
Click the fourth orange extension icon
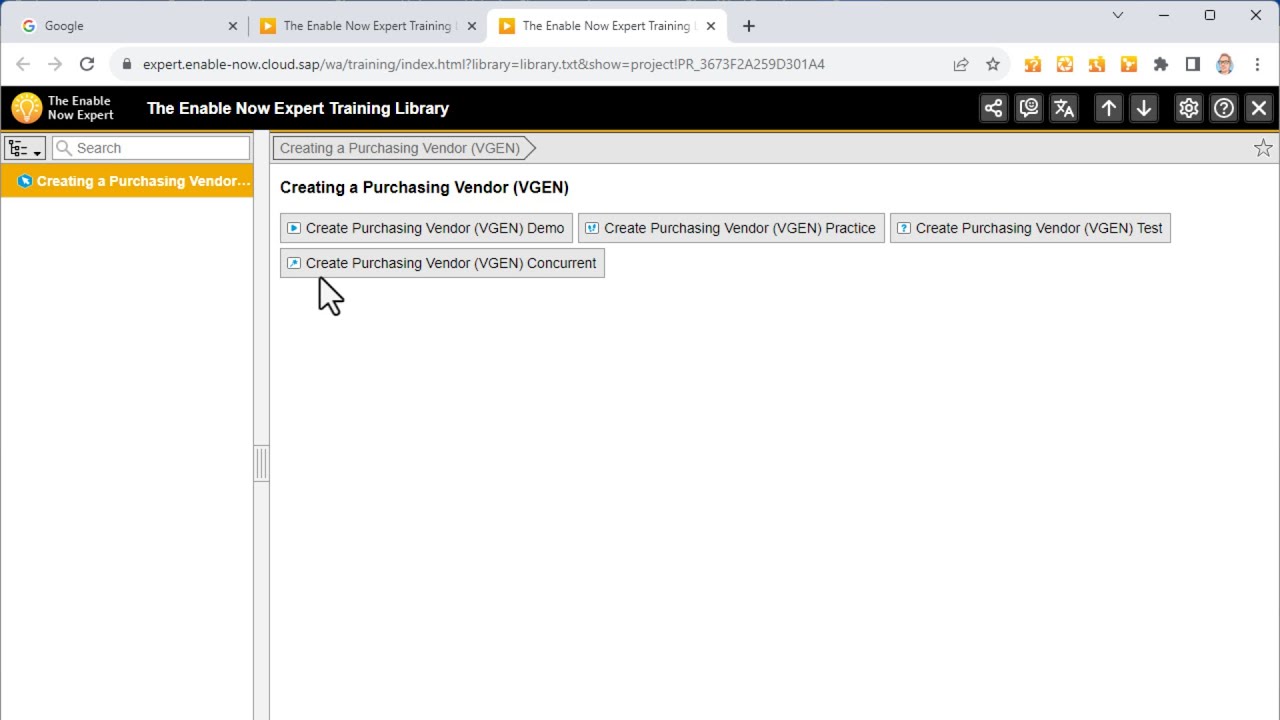pyautogui.click(x=1129, y=64)
